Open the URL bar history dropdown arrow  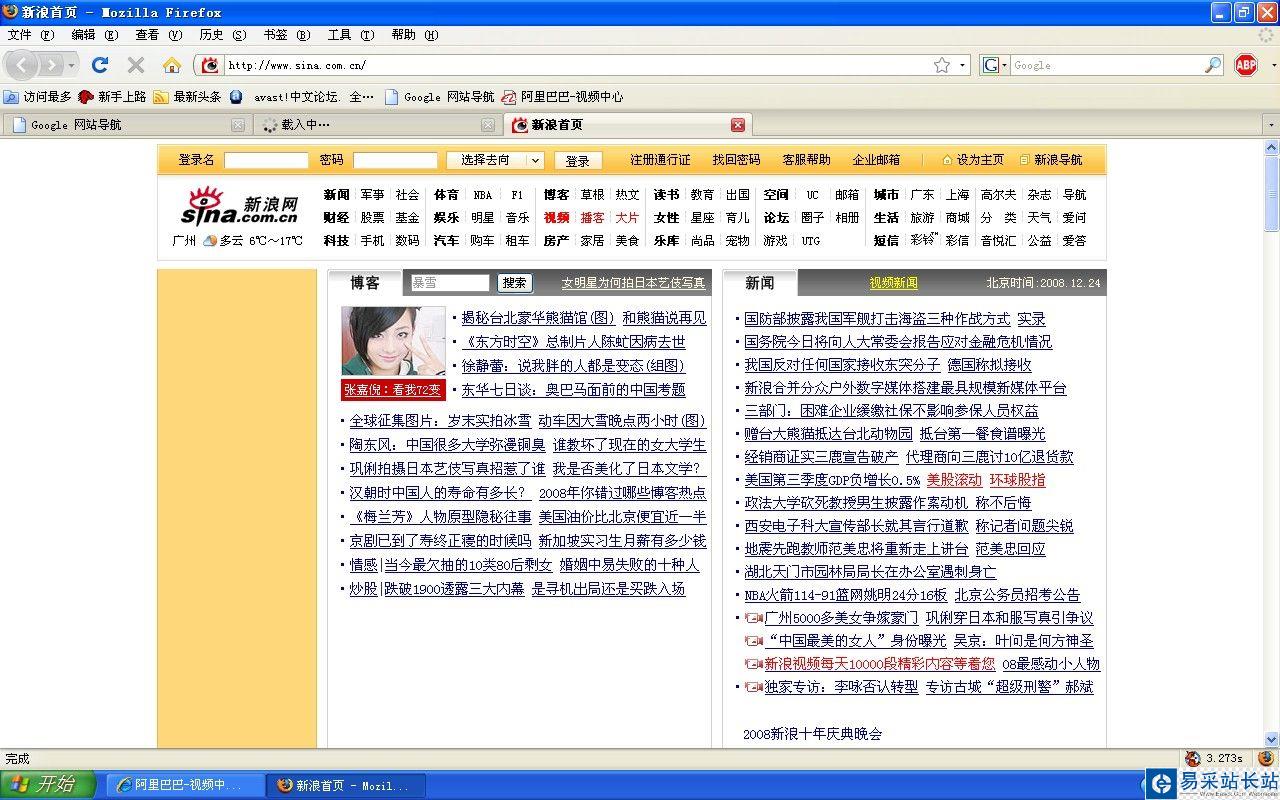tap(964, 65)
